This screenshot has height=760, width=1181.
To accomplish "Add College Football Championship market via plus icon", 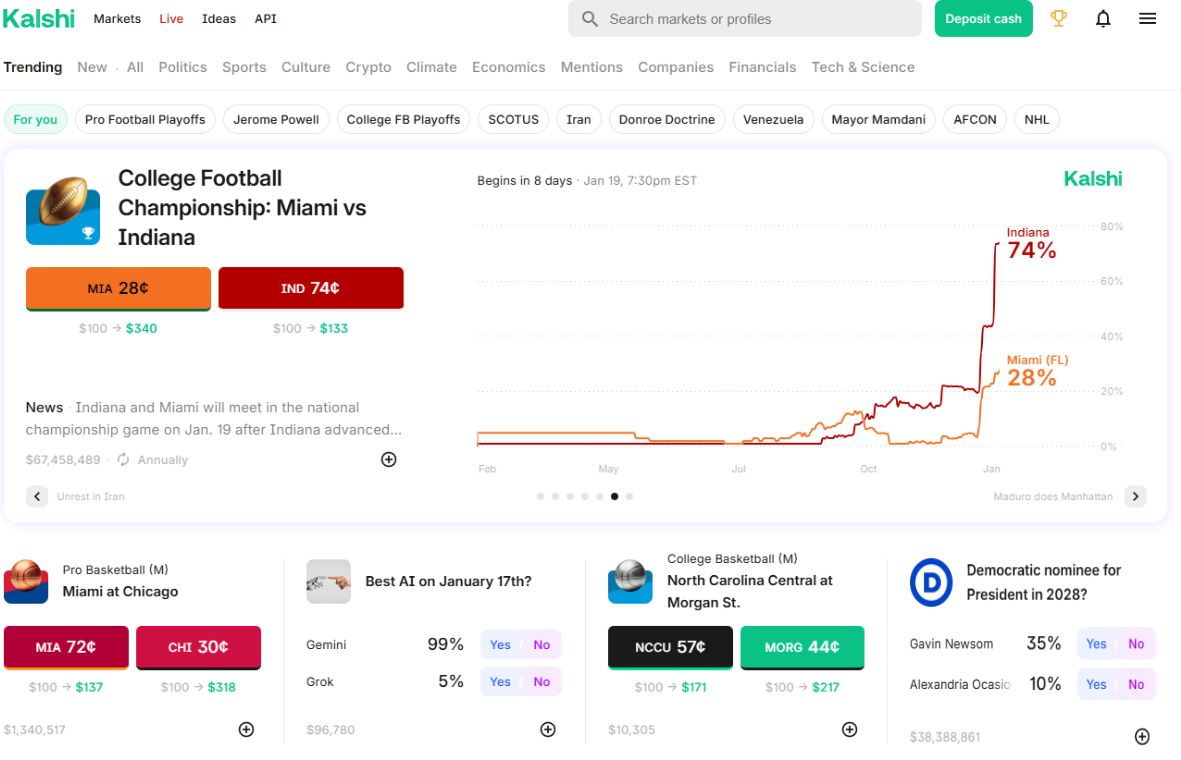I will pyautogui.click(x=389, y=459).
